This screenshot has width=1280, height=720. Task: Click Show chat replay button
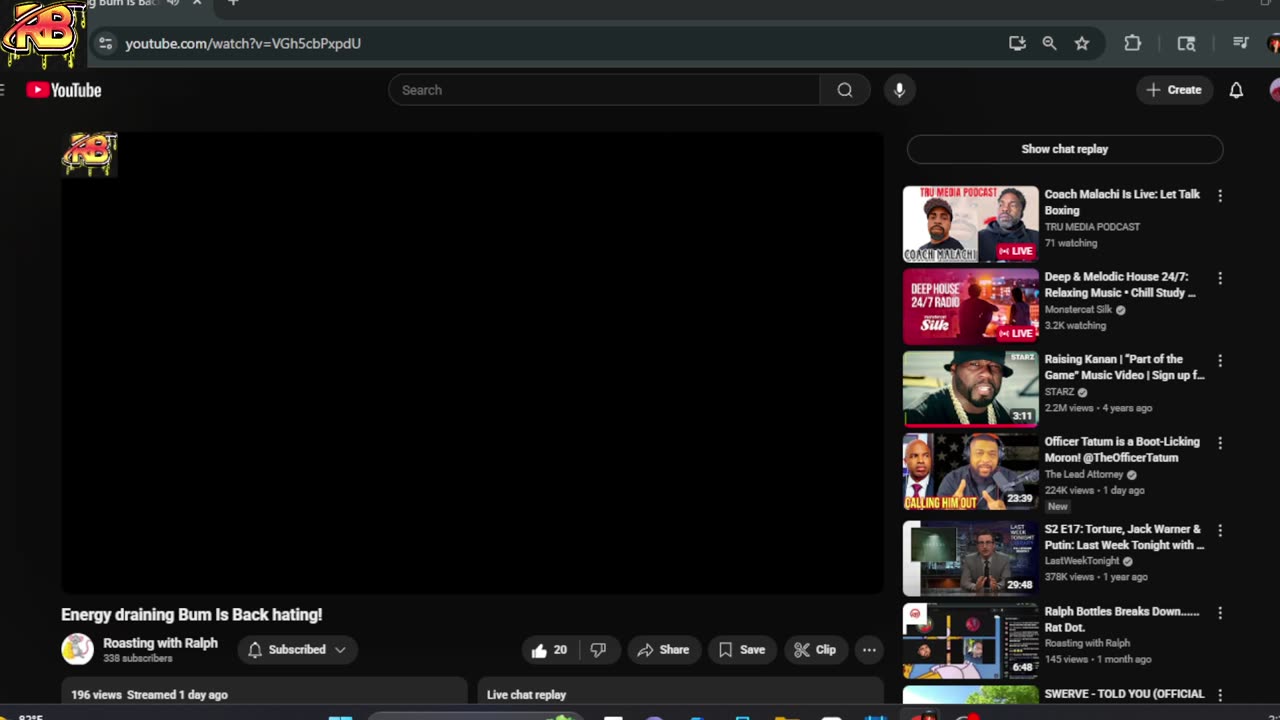(x=1065, y=149)
